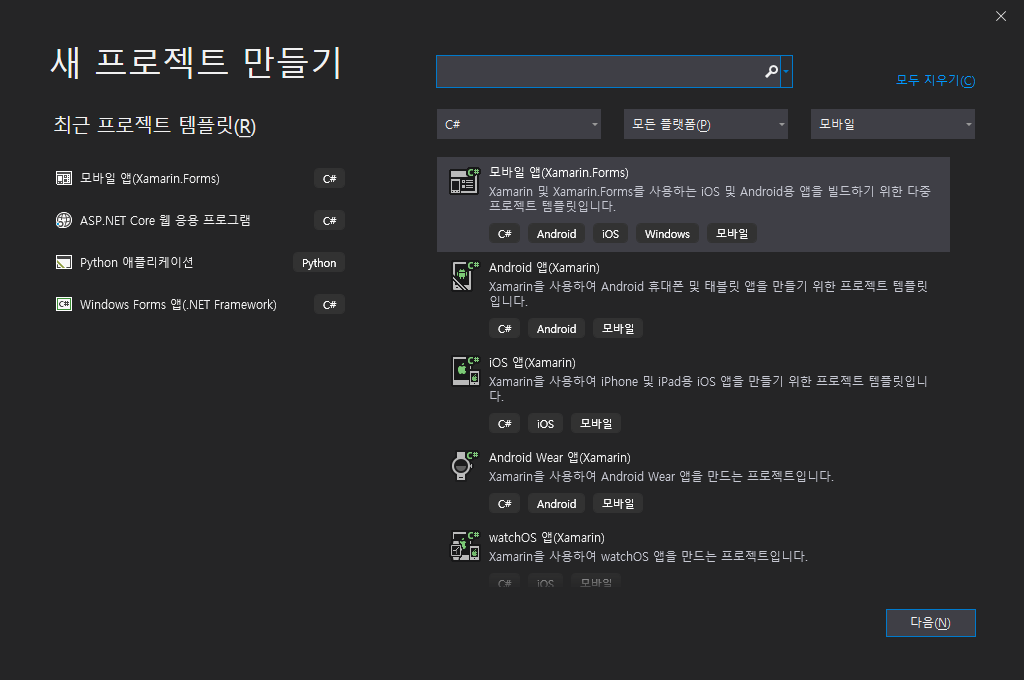Click iOS tag under iOS 앱(Xamarin)
Screen dimensions: 1024x680
tap(545, 423)
